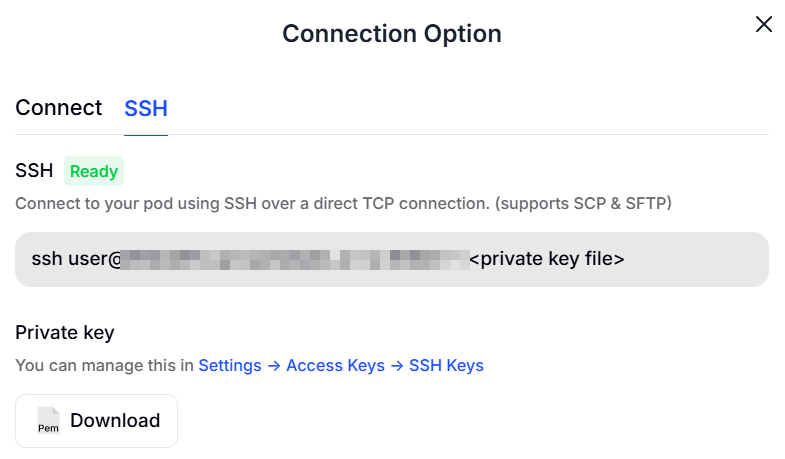Close the Connection Option dialog
This screenshot has width=785, height=459.
(763, 24)
